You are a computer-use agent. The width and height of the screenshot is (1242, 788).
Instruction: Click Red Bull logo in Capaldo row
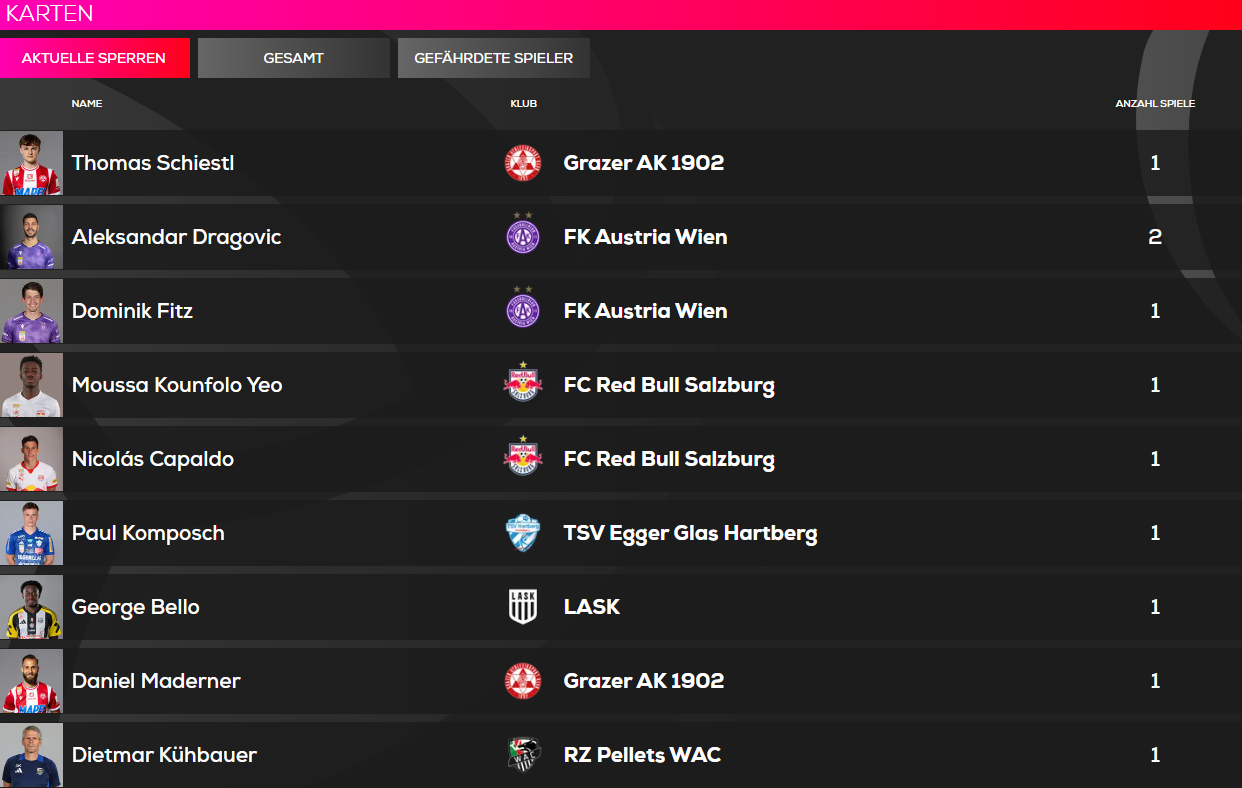coord(522,456)
